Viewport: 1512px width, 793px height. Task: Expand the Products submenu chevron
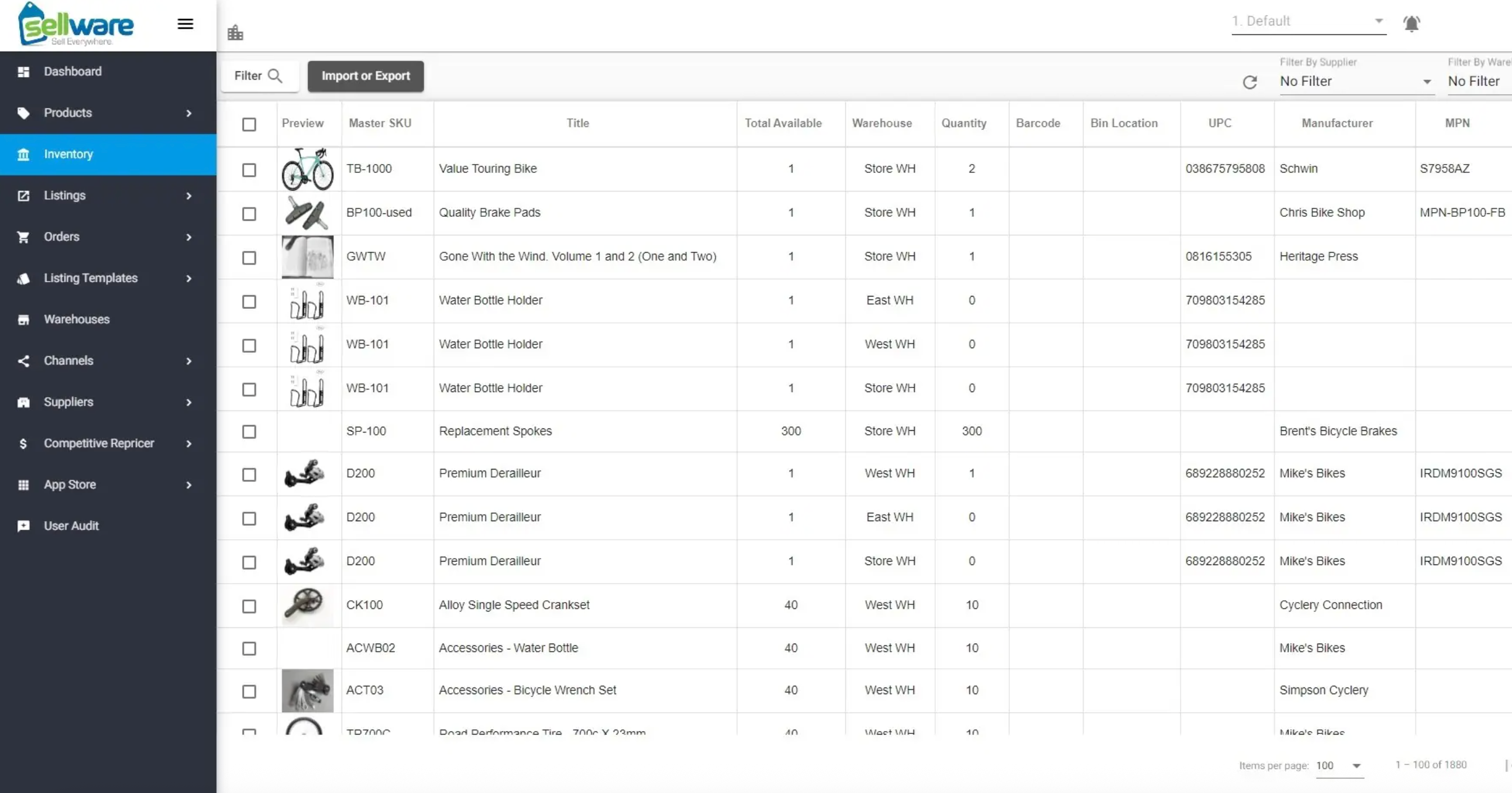[x=189, y=113]
